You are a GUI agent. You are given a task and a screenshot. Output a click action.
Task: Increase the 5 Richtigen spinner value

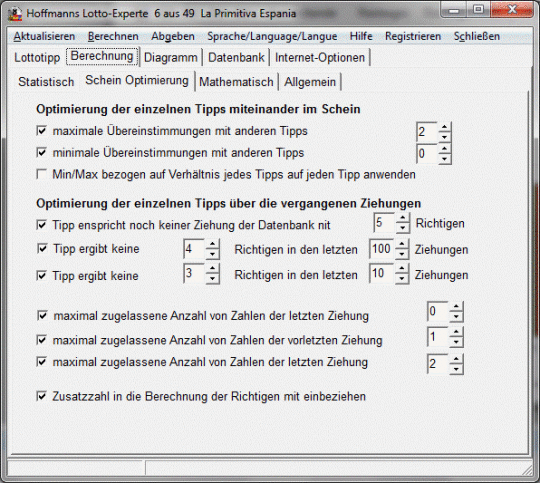[x=402, y=218]
